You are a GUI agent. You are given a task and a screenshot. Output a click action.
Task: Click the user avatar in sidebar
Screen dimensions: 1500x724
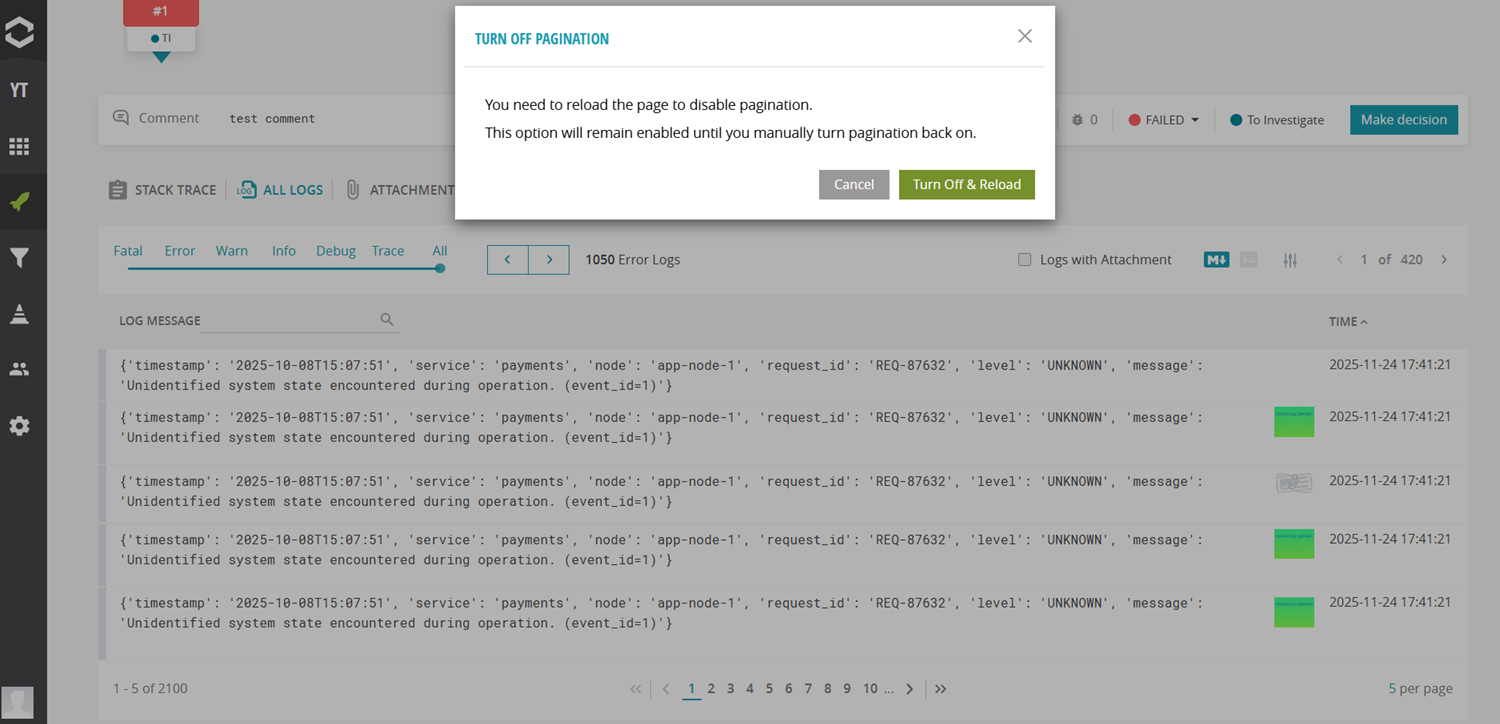[19, 702]
